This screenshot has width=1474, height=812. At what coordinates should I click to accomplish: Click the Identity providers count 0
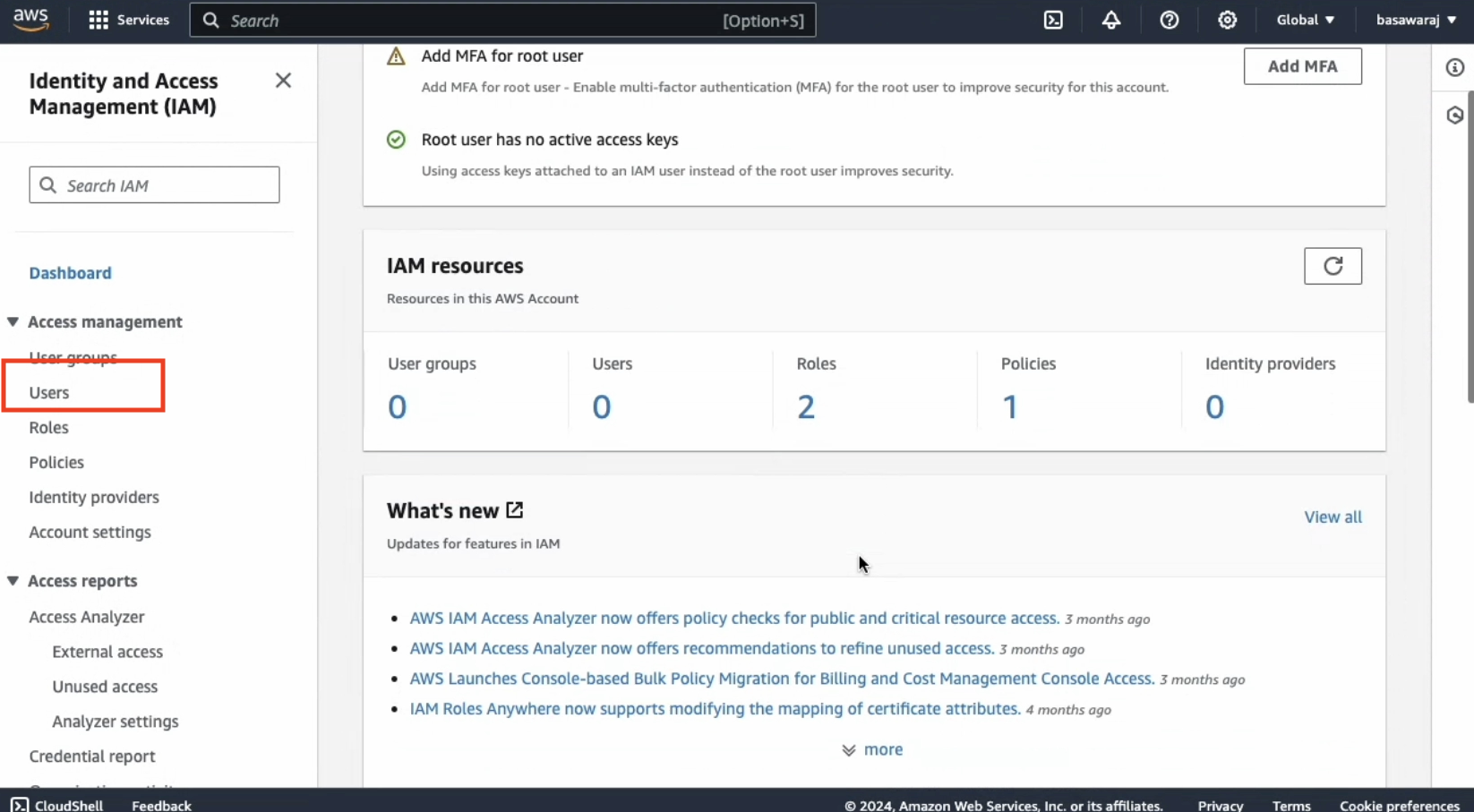(1214, 407)
